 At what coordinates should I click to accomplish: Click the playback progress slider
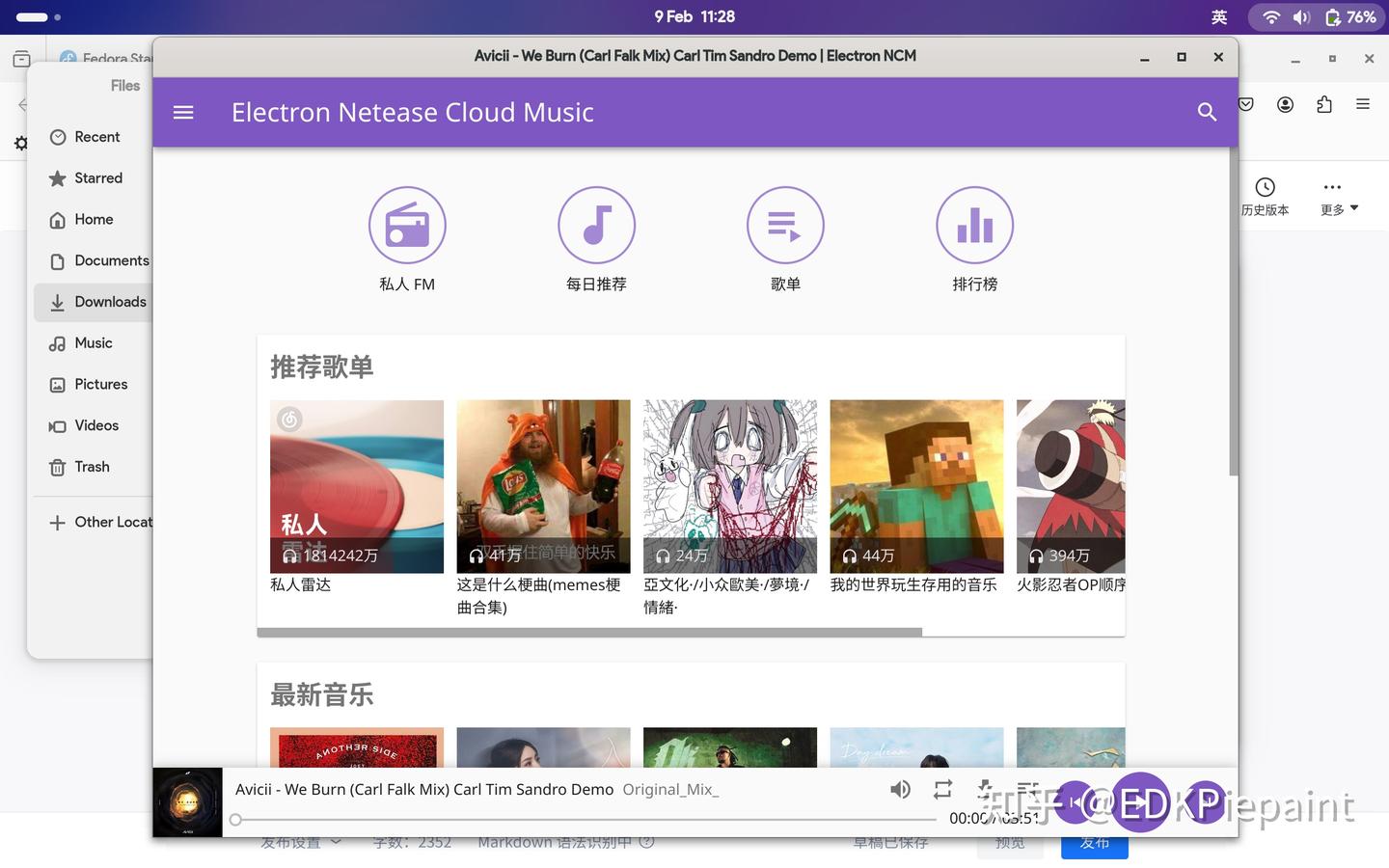(x=586, y=820)
